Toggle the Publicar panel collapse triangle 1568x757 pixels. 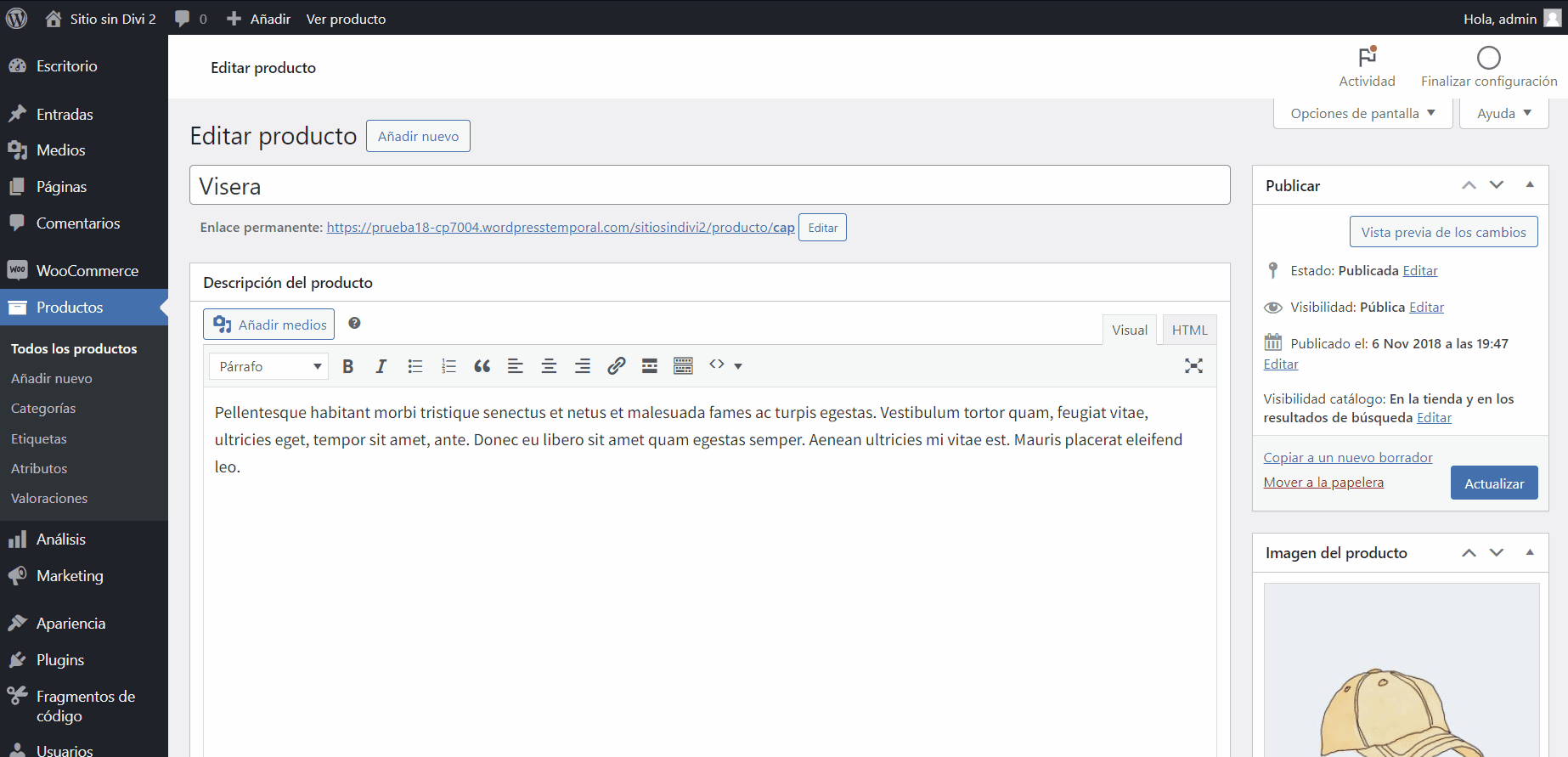pos(1529,185)
